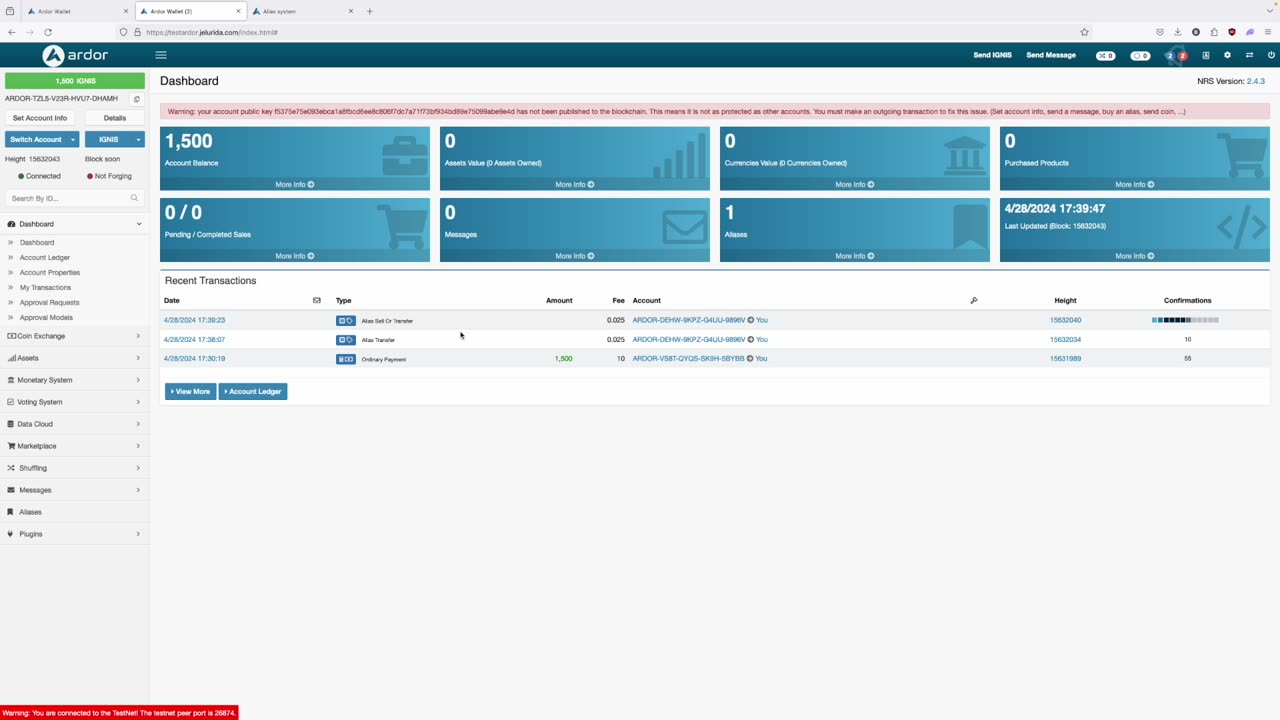Click the power logout icon in header
This screenshot has width=1280, height=720.
(1271, 55)
